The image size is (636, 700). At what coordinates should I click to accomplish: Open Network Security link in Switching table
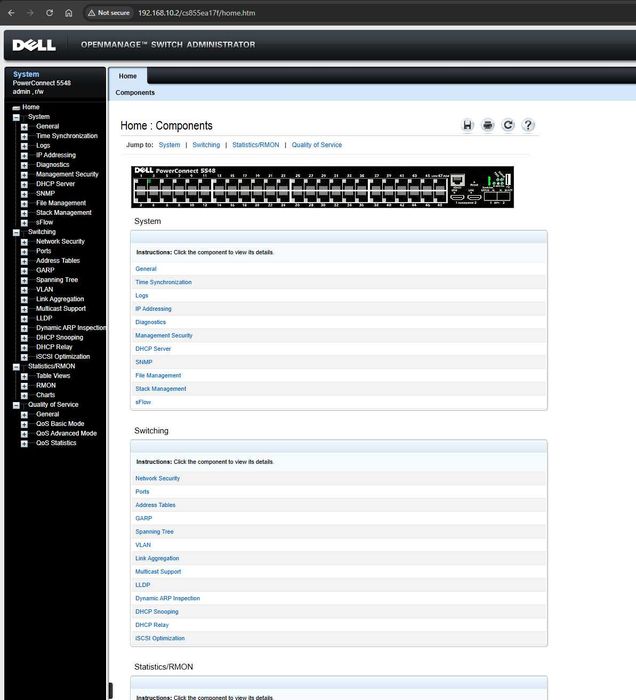pyautogui.click(x=158, y=478)
